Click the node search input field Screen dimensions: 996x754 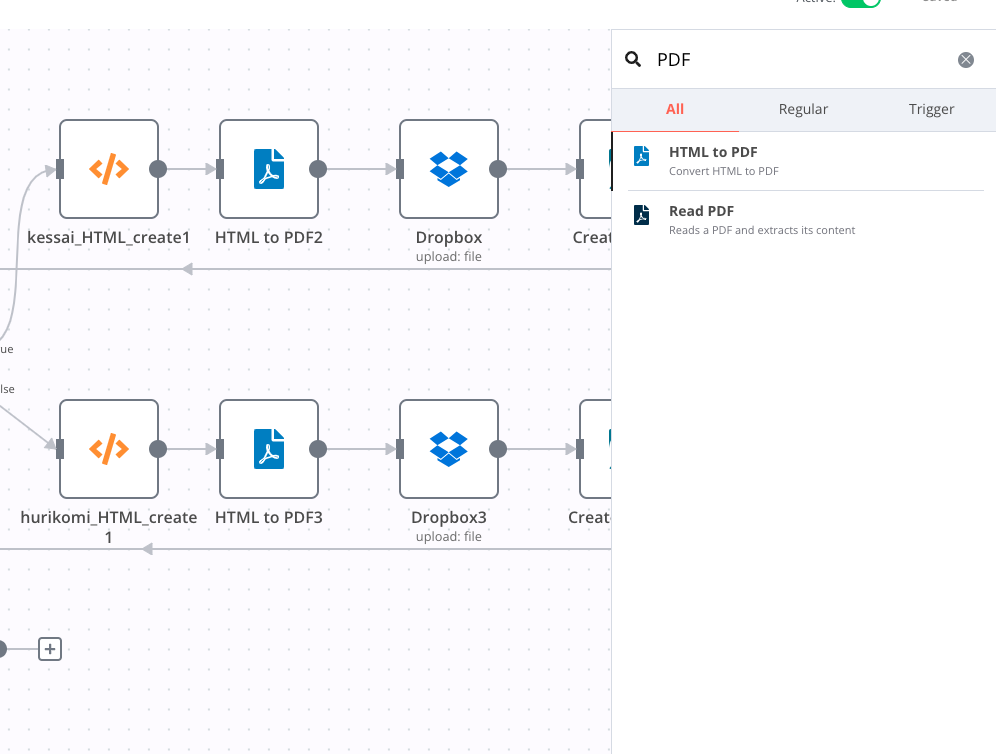[x=800, y=60]
